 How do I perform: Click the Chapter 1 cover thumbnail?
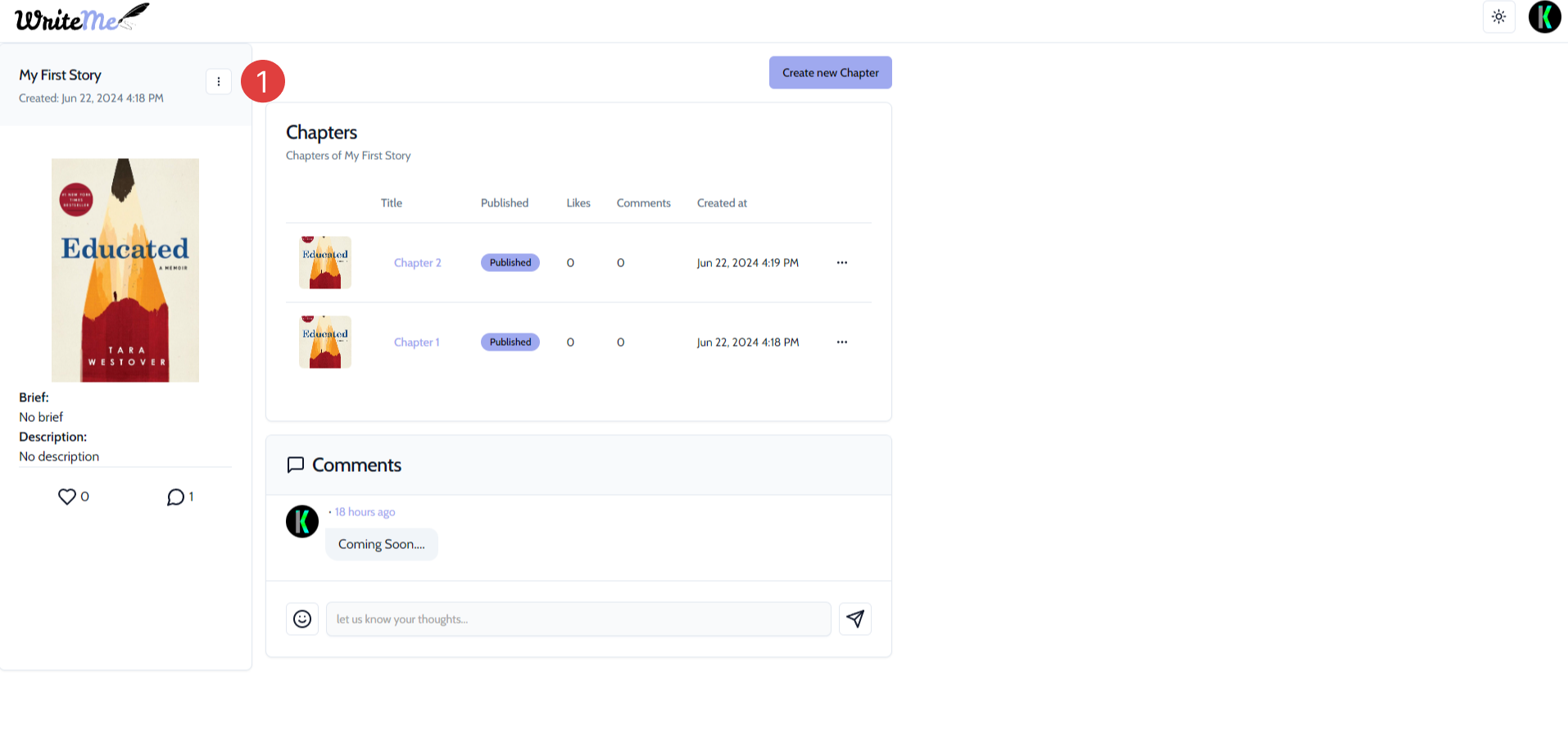pos(325,342)
